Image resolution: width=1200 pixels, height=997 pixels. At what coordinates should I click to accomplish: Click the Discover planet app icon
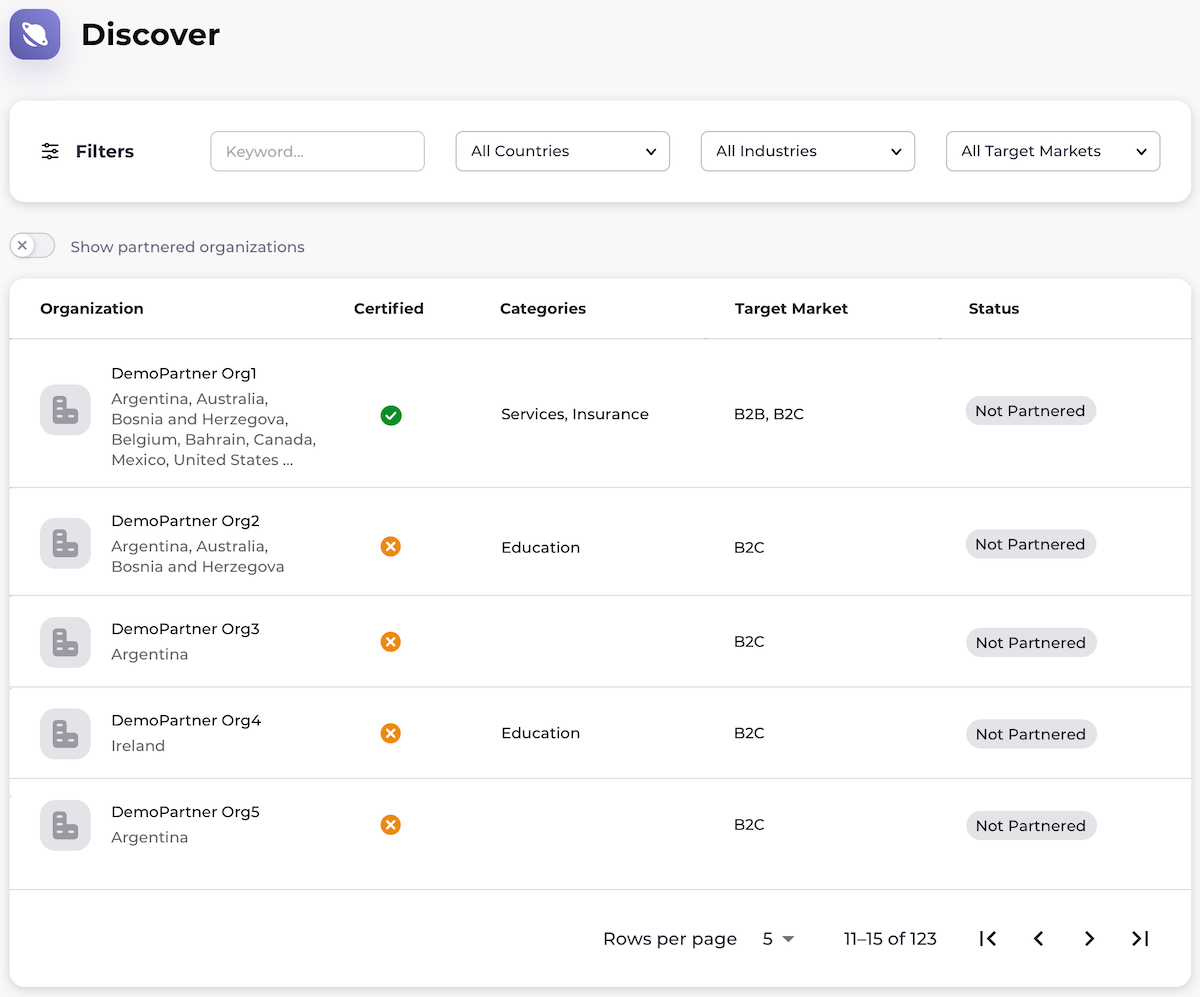35,34
